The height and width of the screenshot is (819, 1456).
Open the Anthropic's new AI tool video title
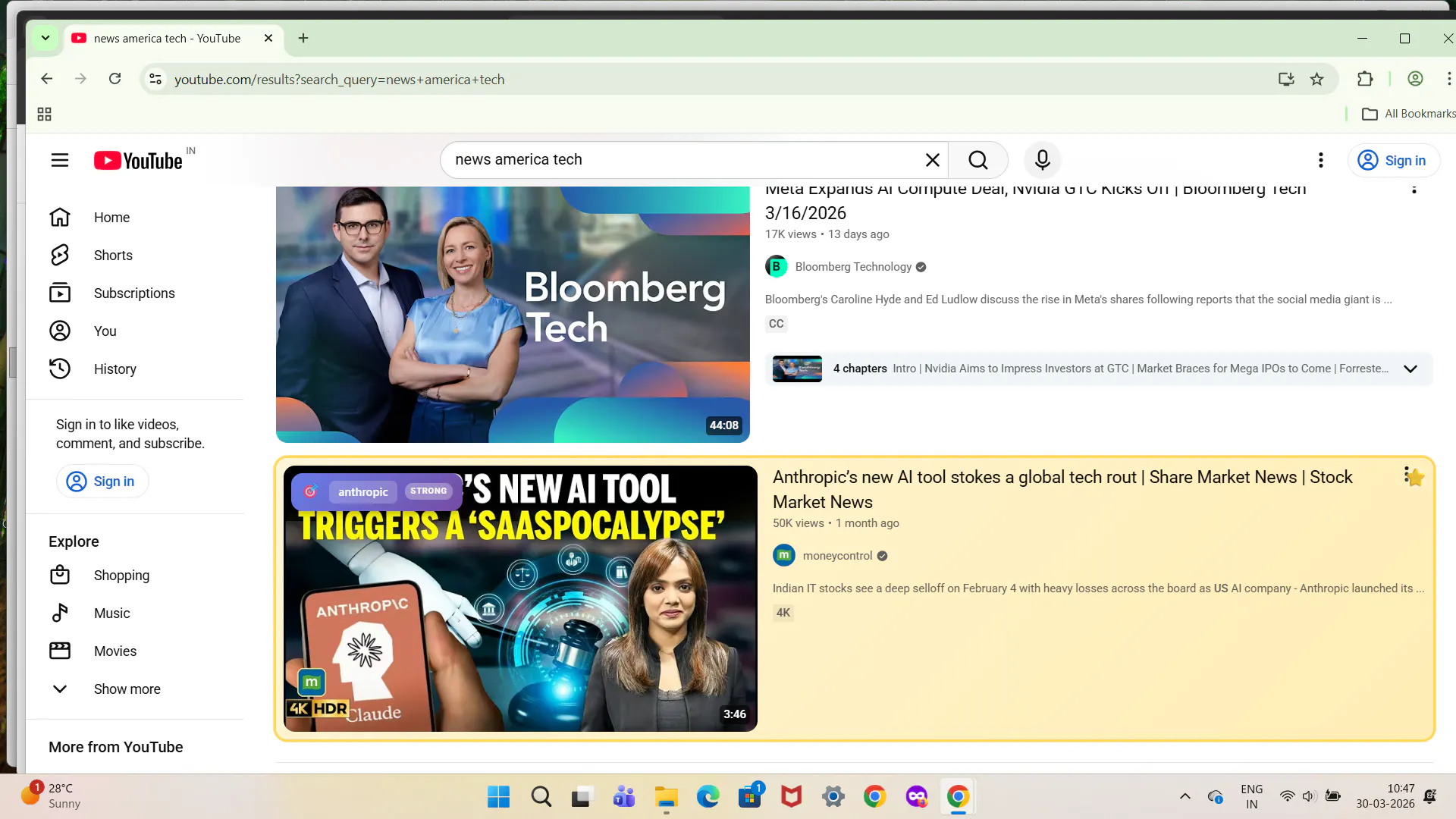point(1062,489)
